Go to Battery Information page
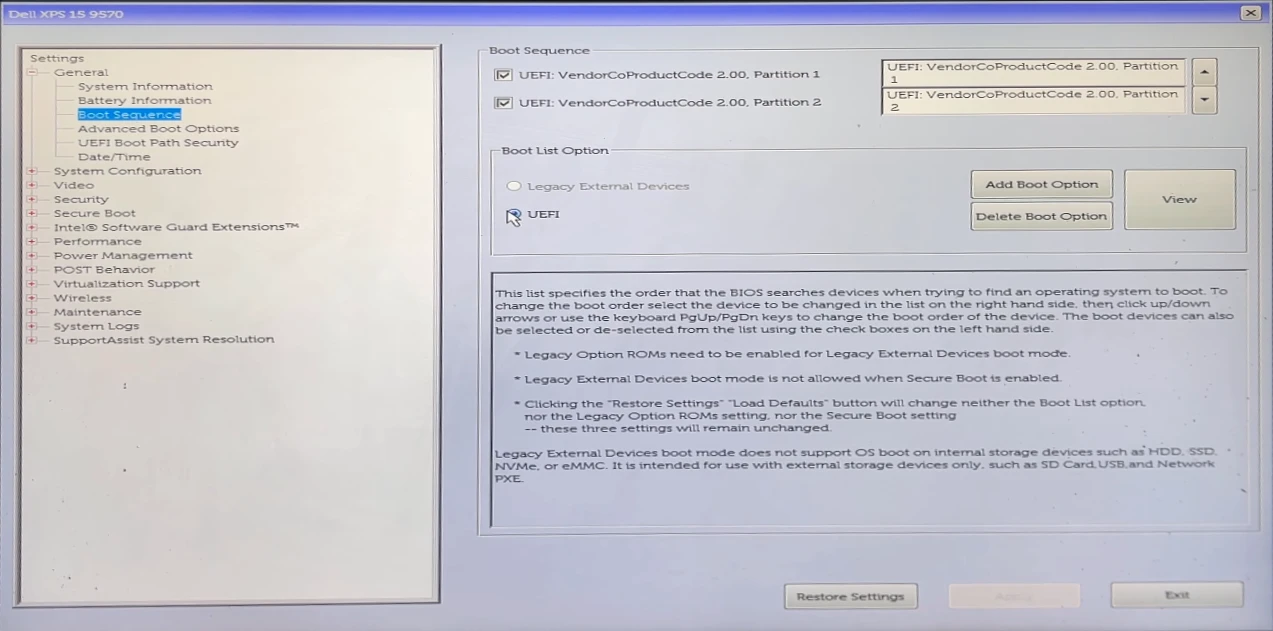Screen dimensions: 1273x631 tap(144, 101)
